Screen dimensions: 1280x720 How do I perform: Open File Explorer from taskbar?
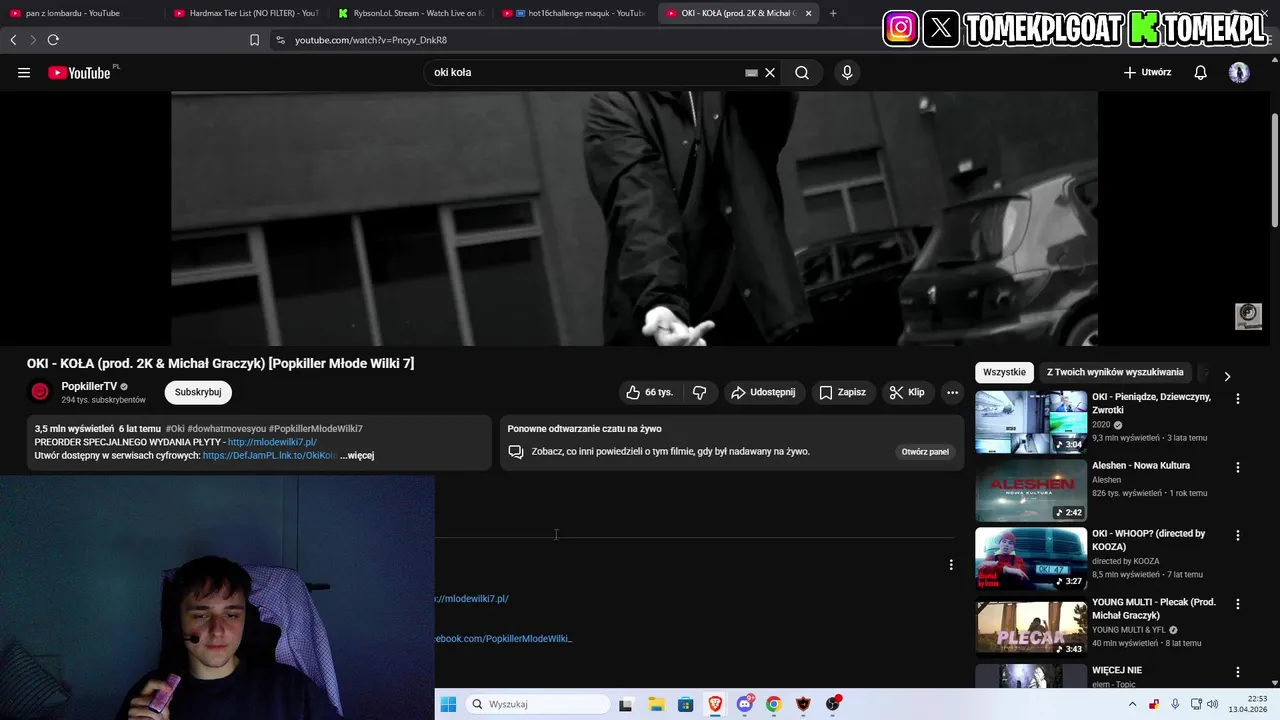(656, 704)
